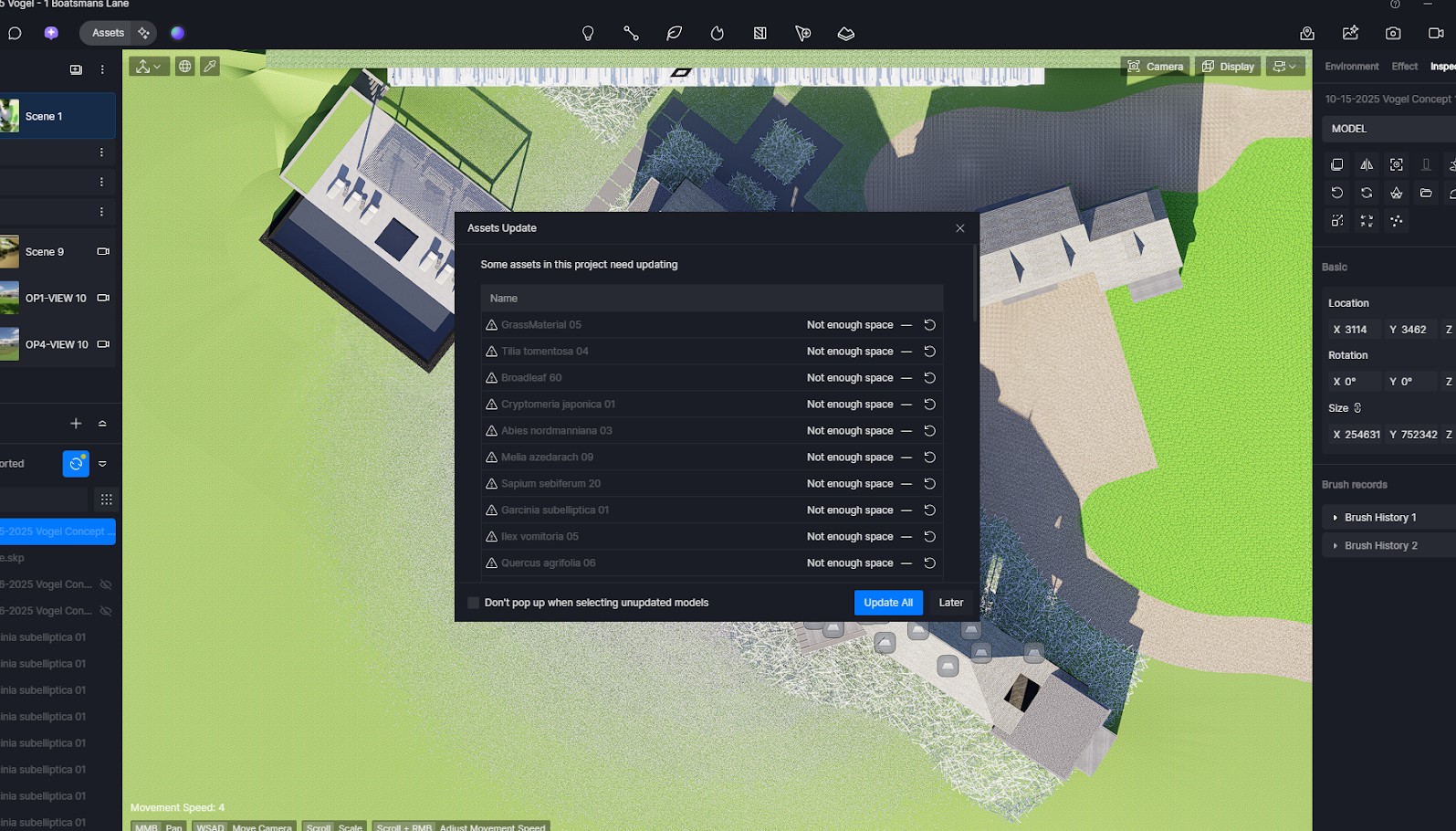Click the globe icon in viewport toolbar

point(184,67)
